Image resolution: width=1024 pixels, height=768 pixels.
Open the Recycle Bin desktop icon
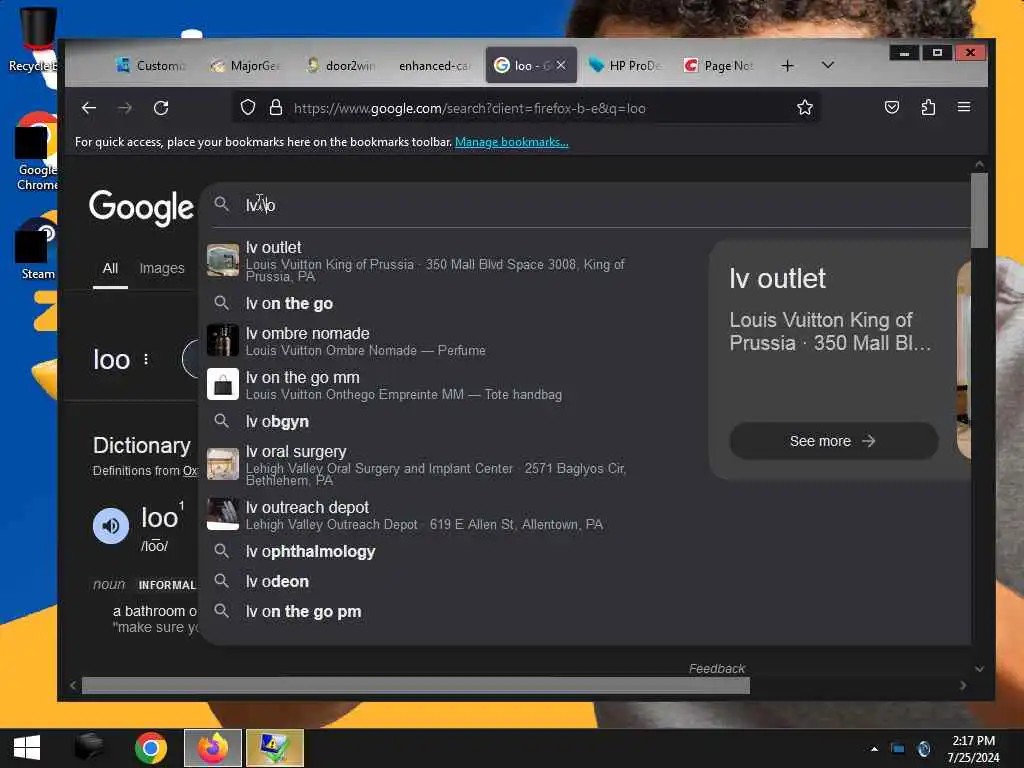tap(33, 40)
